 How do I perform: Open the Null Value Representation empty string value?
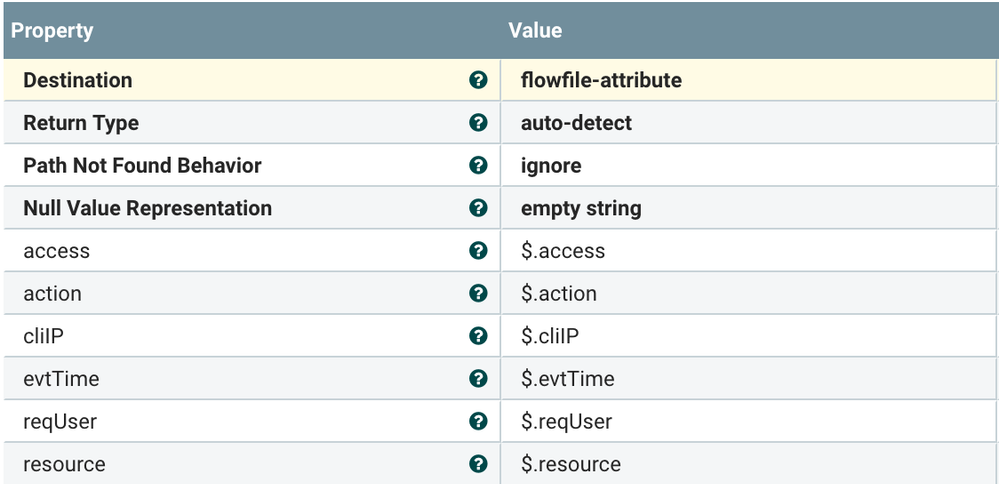[x=581, y=208]
